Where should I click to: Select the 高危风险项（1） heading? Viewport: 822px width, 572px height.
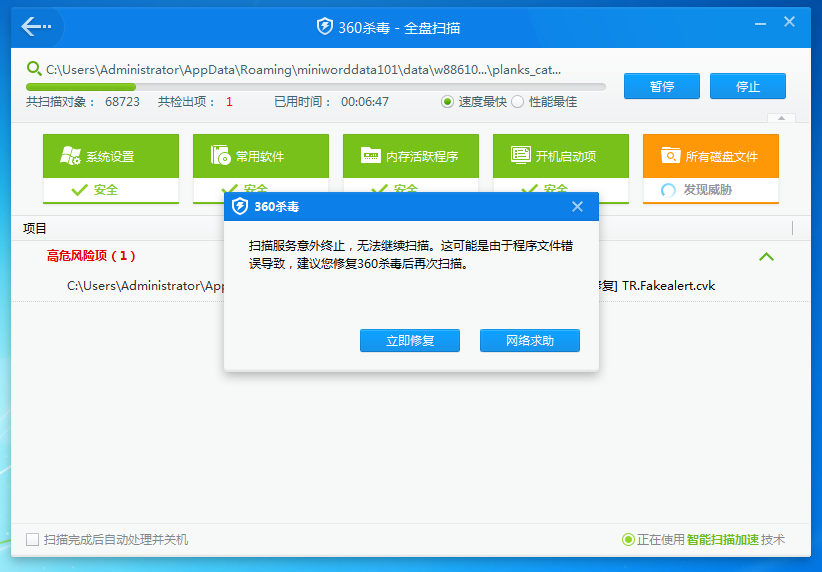(91, 256)
